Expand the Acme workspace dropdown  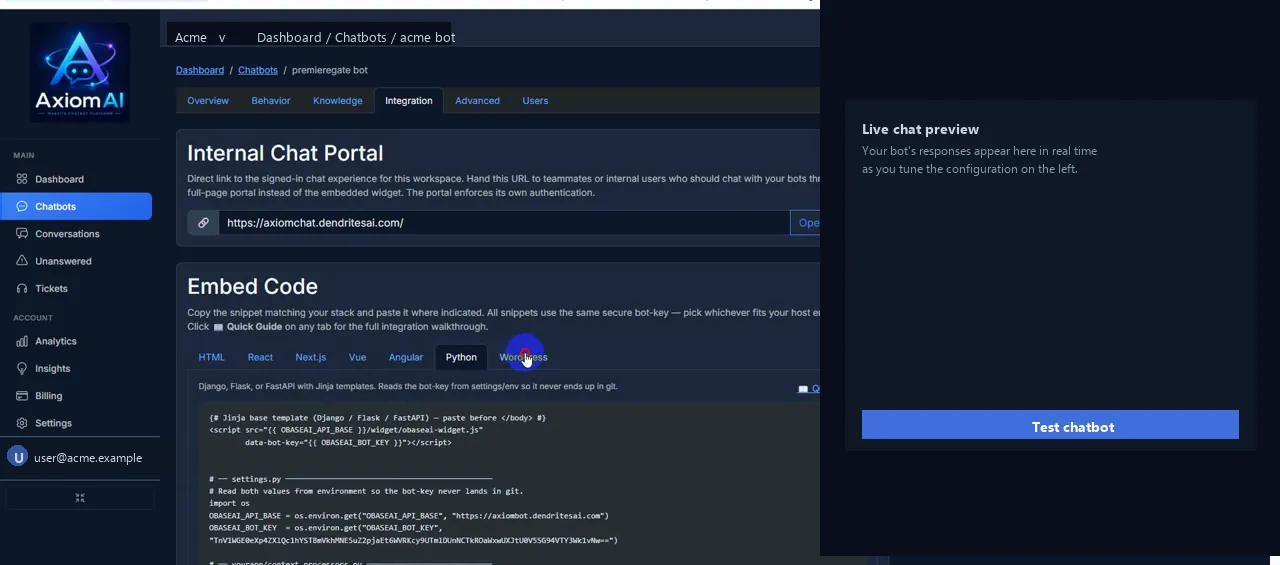coord(200,37)
